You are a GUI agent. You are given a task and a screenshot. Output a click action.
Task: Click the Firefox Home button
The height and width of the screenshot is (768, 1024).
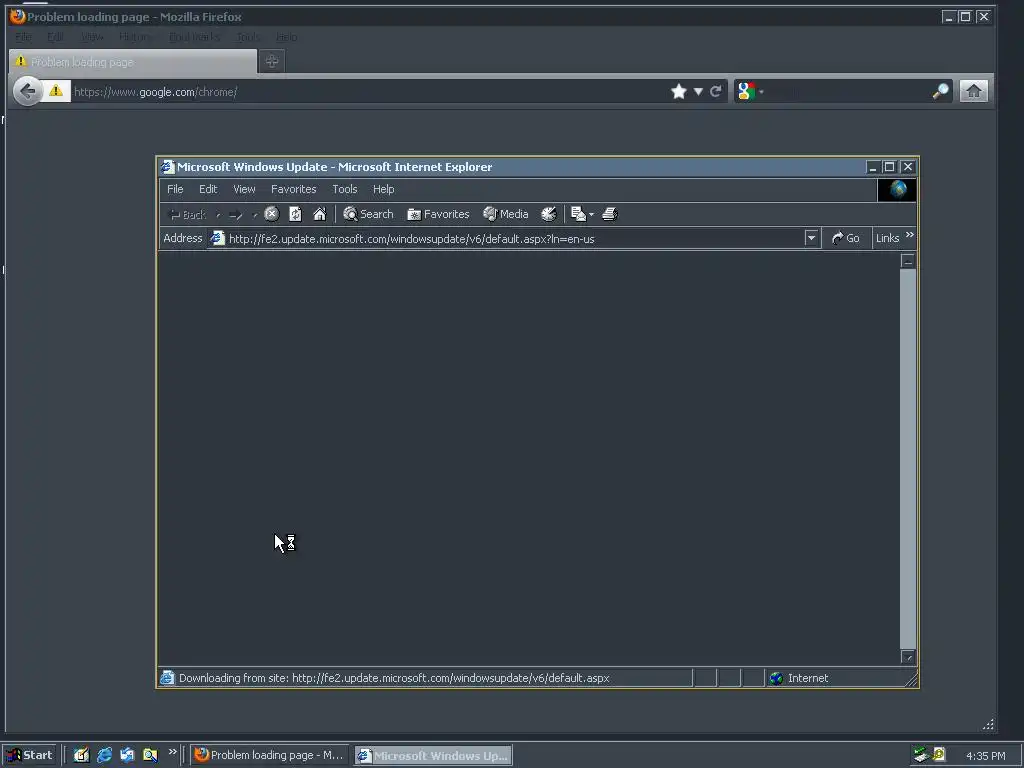click(974, 91)
